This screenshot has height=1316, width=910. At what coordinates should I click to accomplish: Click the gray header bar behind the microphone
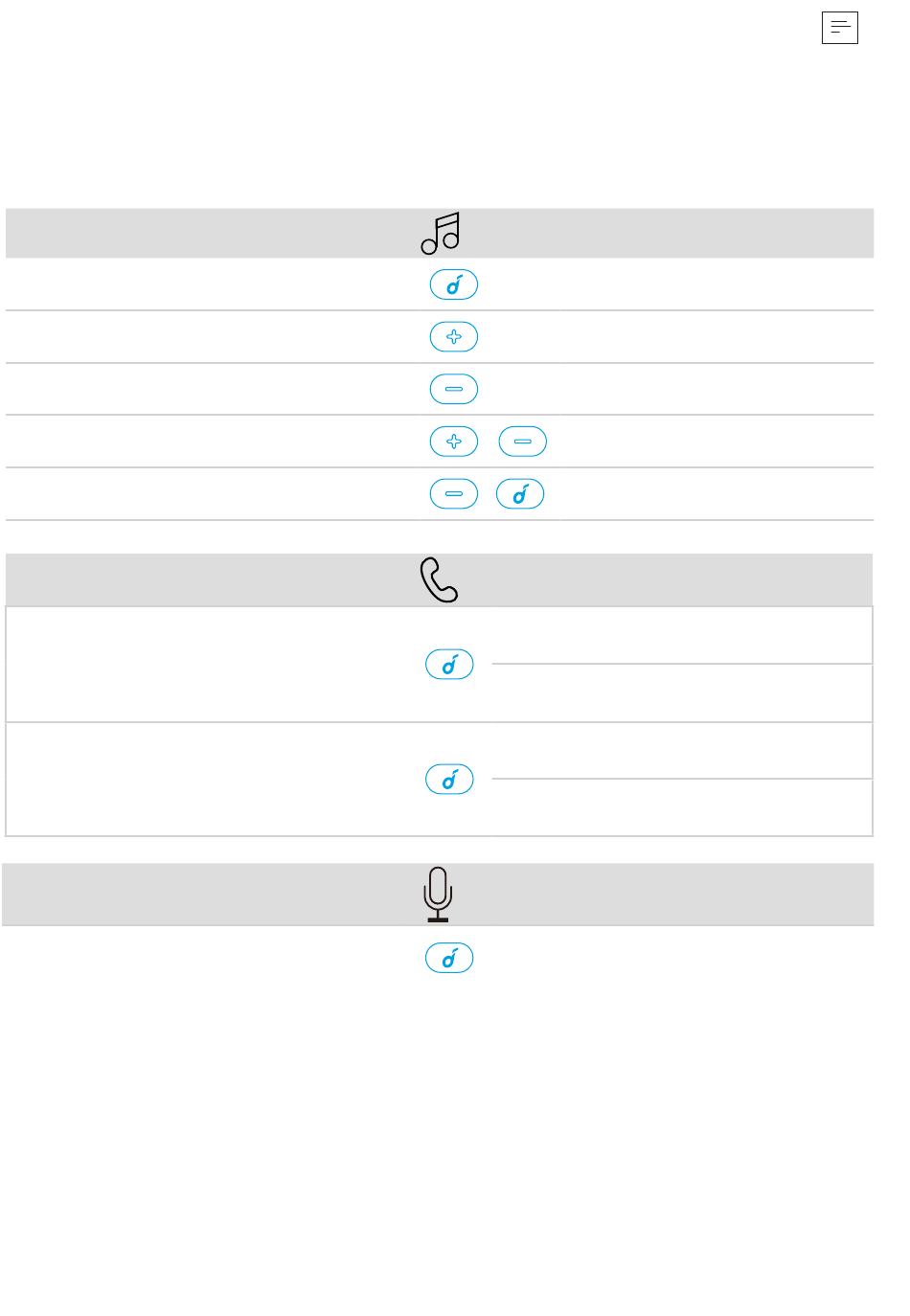192,895
